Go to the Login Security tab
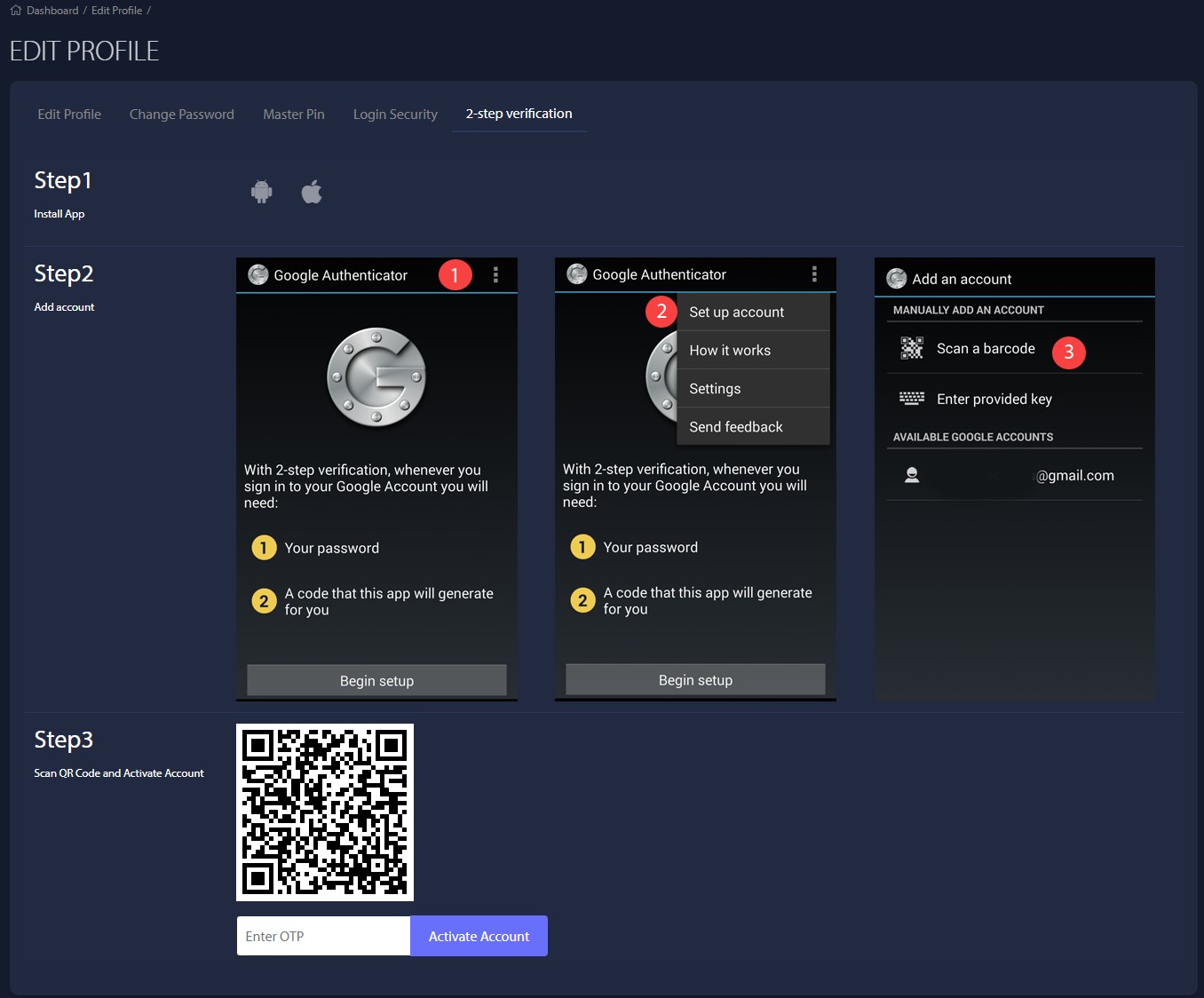 (395, 115)
